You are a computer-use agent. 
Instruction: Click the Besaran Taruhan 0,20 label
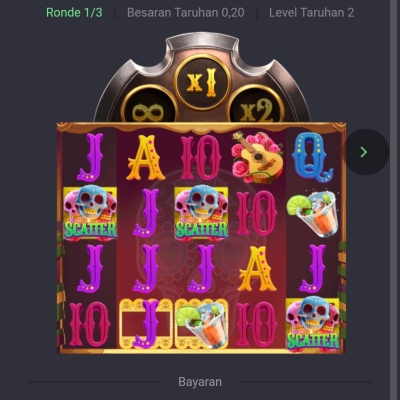point(186,13)
